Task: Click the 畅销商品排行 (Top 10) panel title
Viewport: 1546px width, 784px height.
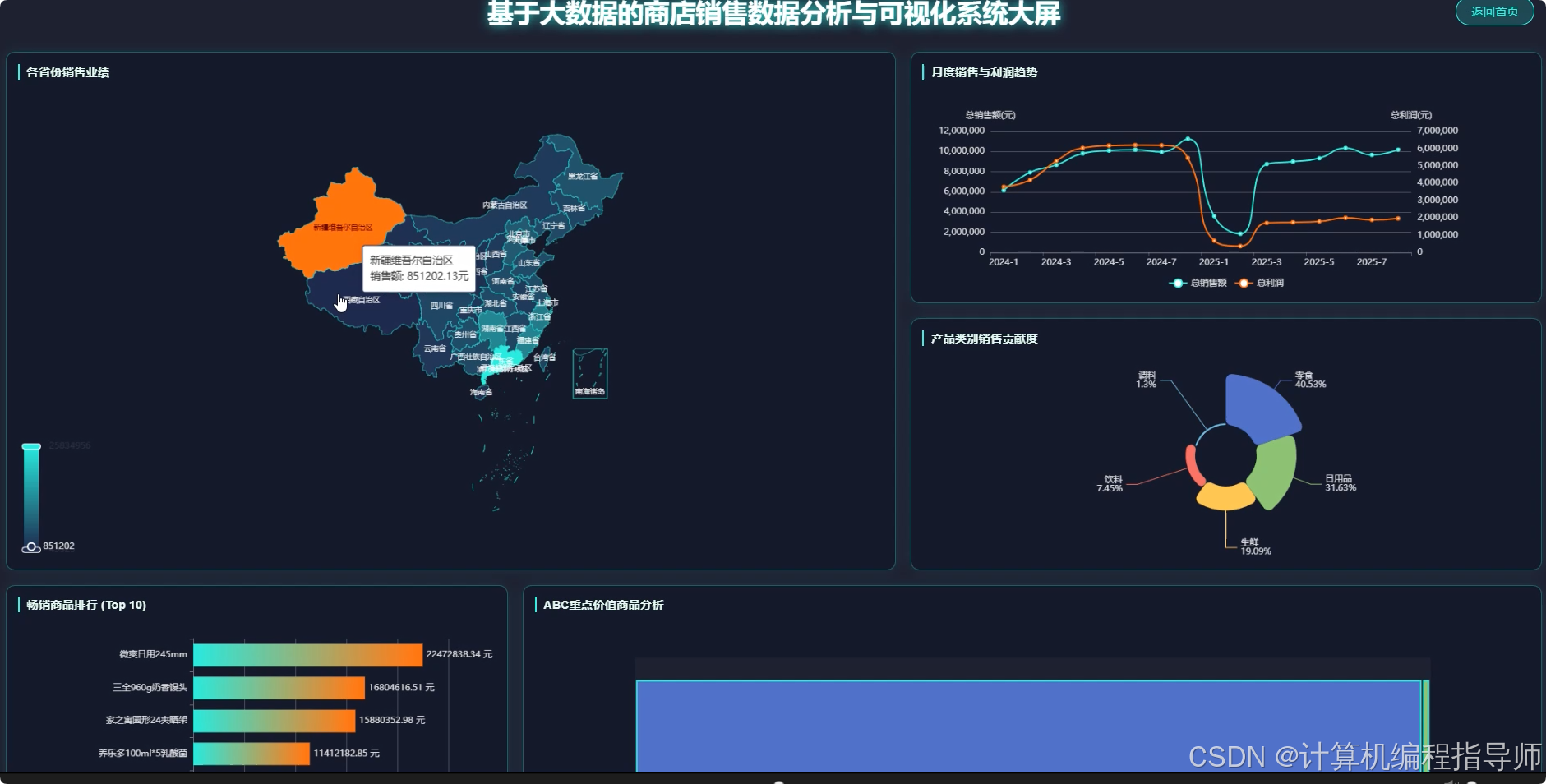Action: tap(86, 605)
